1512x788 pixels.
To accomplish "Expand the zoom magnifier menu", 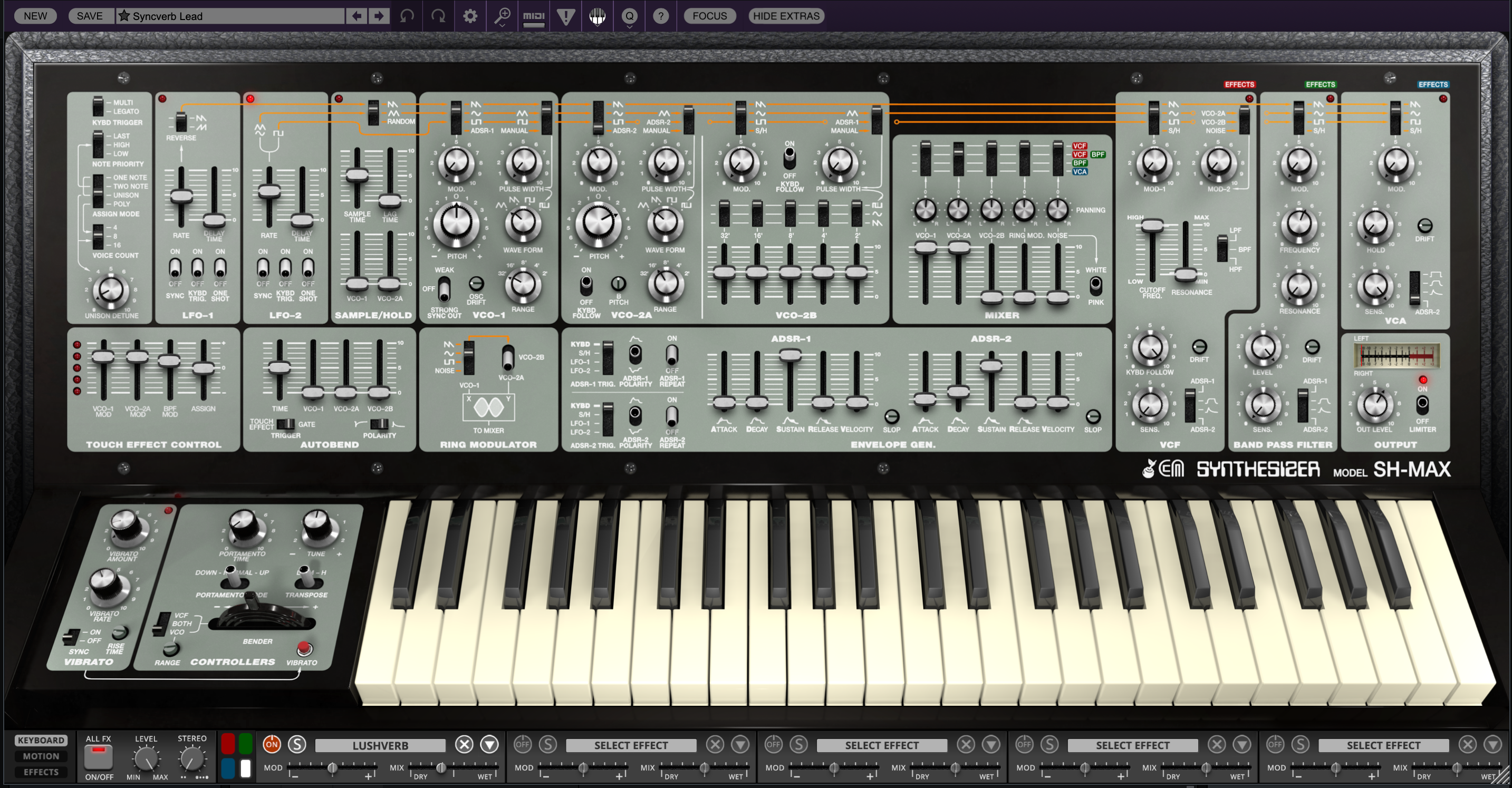I will click(502, 16).
